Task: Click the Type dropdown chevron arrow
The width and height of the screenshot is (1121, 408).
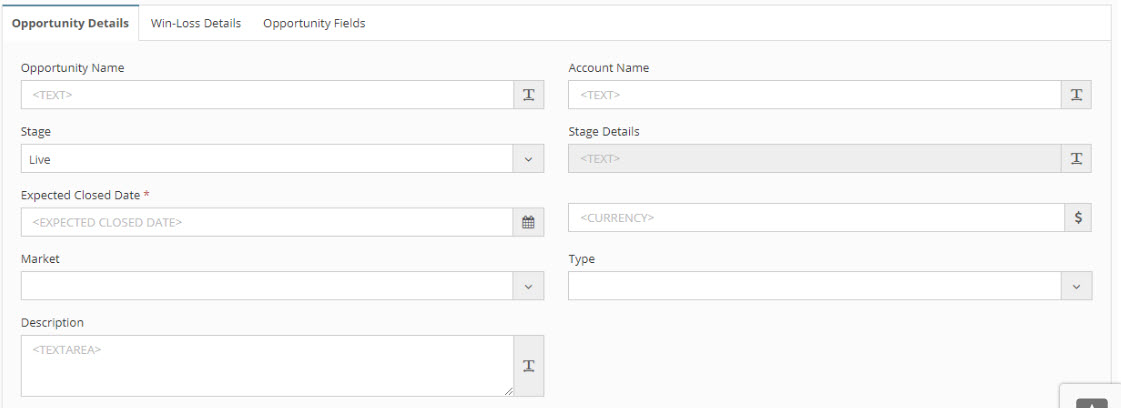Action: coord(1077,286)
